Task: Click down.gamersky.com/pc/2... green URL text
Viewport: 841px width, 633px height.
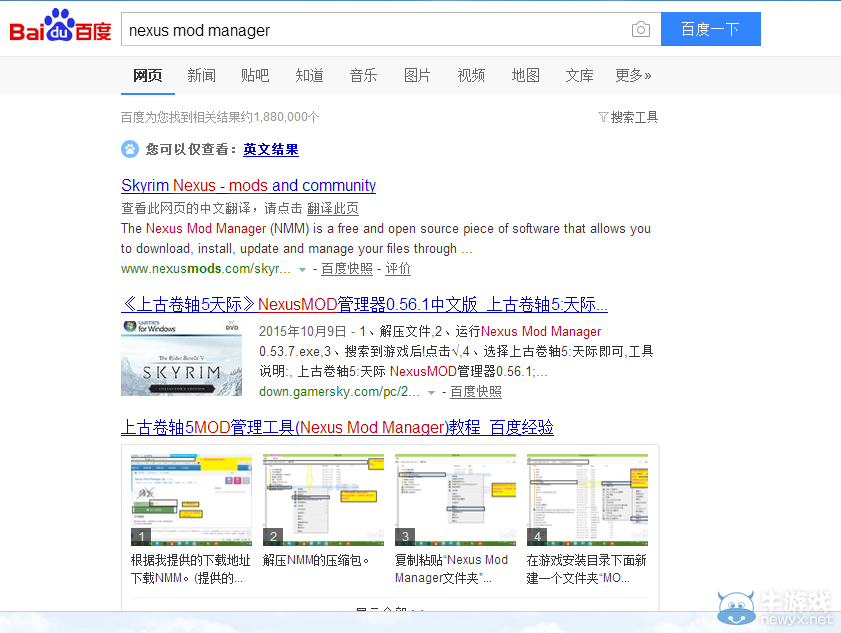Action: tap(339, 392)
